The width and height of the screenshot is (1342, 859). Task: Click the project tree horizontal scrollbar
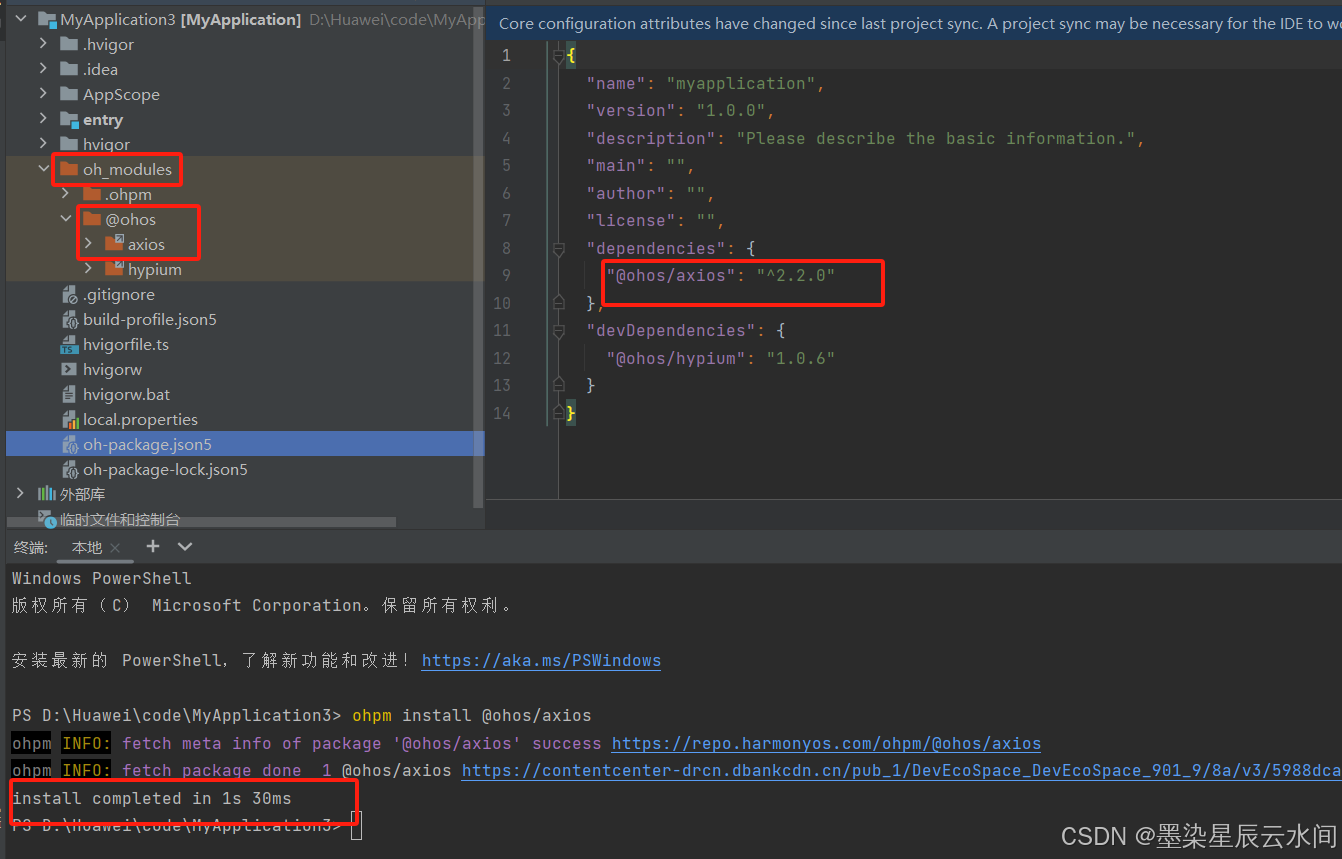[x=201, y=522]
